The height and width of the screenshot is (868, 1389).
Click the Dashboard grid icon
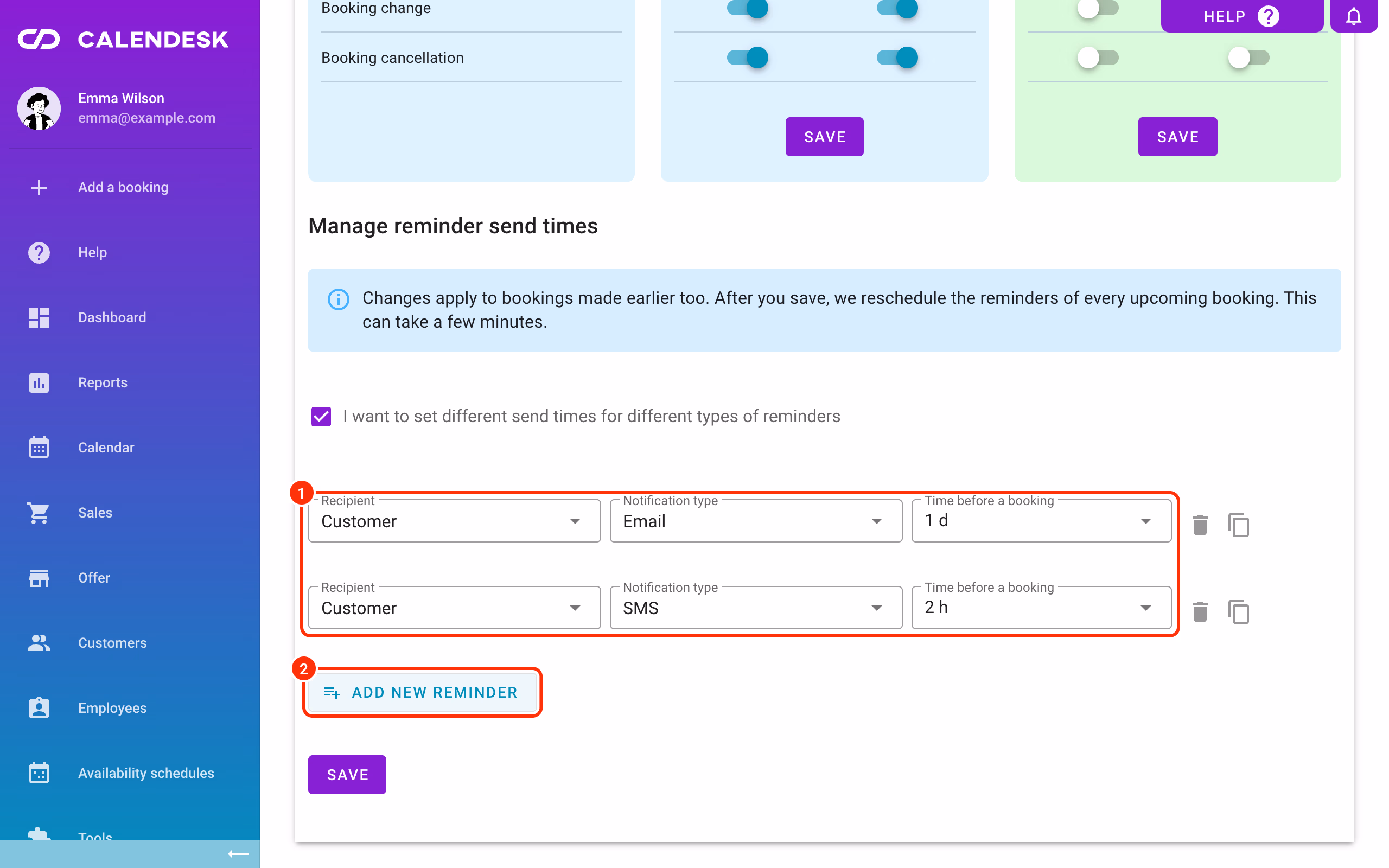tap(39, 317)
